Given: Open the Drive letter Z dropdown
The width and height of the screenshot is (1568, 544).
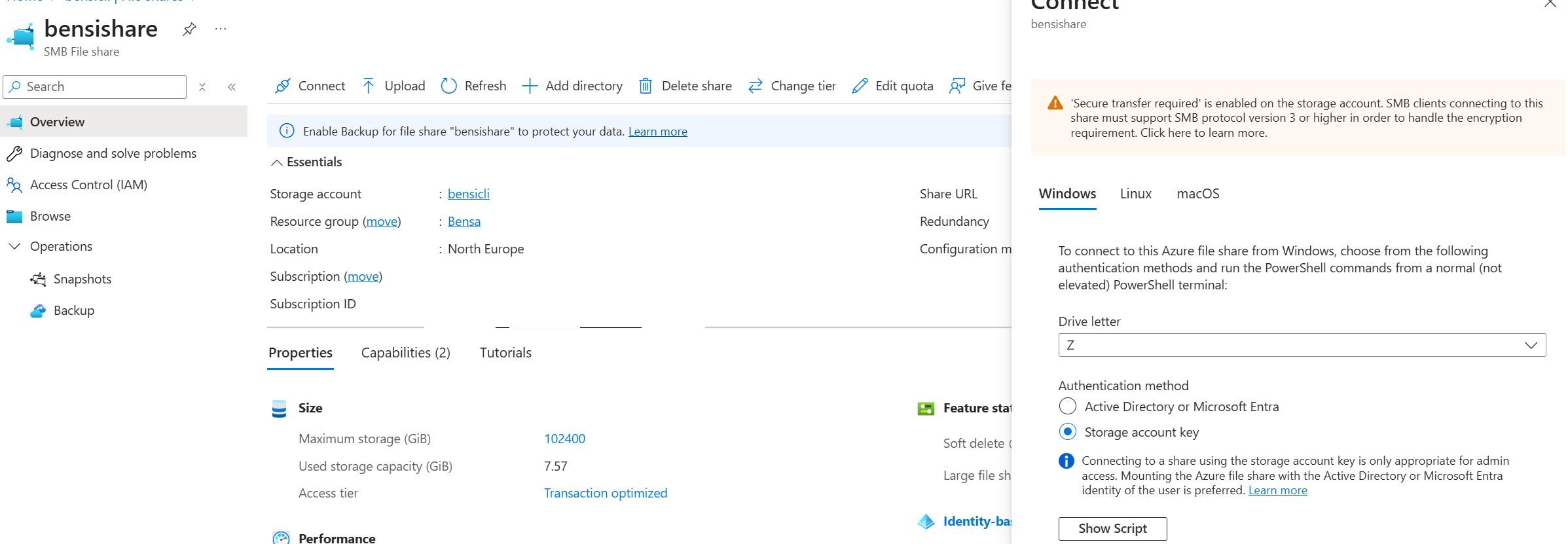Looking at the screenshot, I should (x=1302, y=345).
